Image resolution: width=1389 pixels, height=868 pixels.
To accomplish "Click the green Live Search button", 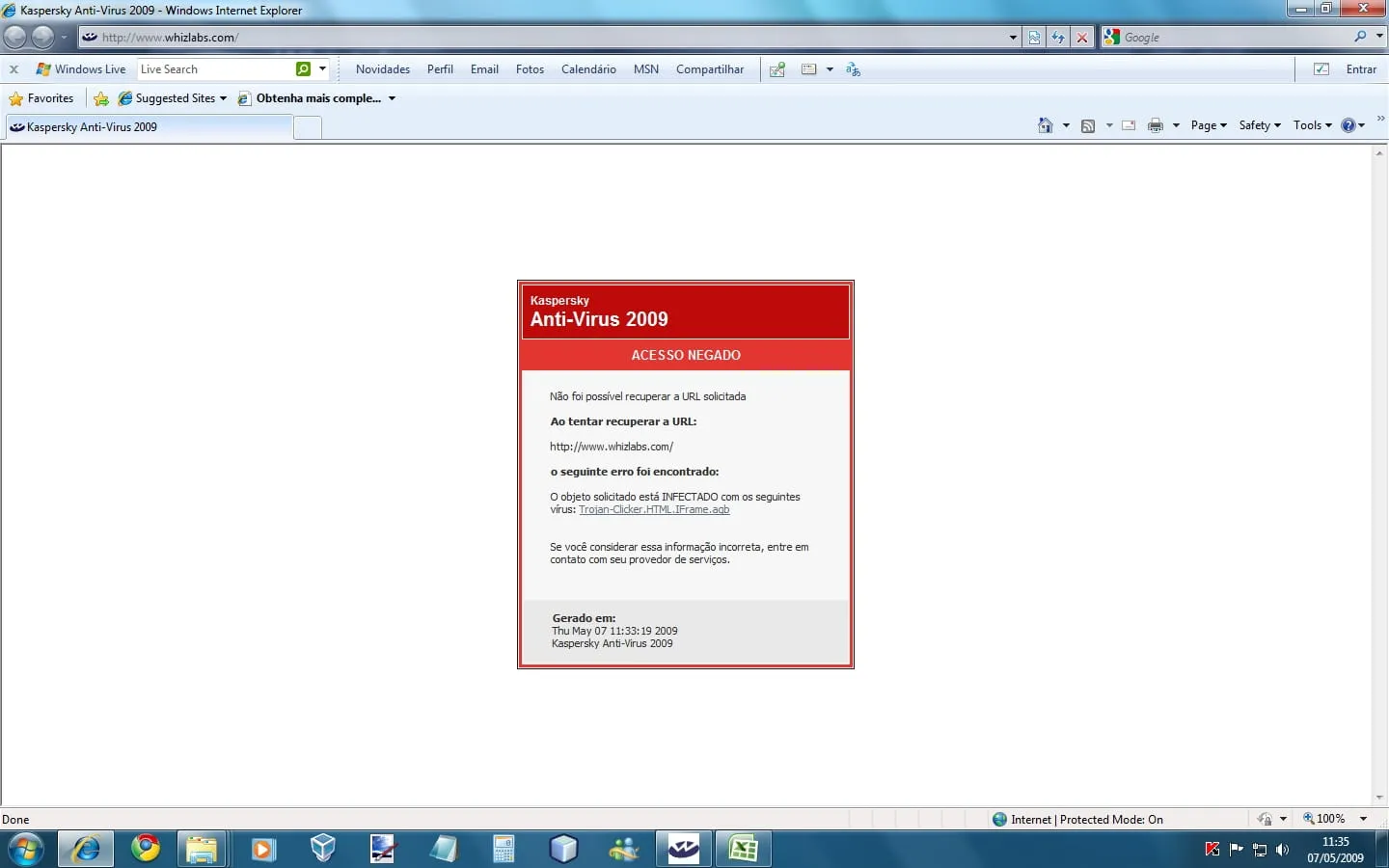I will click(x=304, y=69).
